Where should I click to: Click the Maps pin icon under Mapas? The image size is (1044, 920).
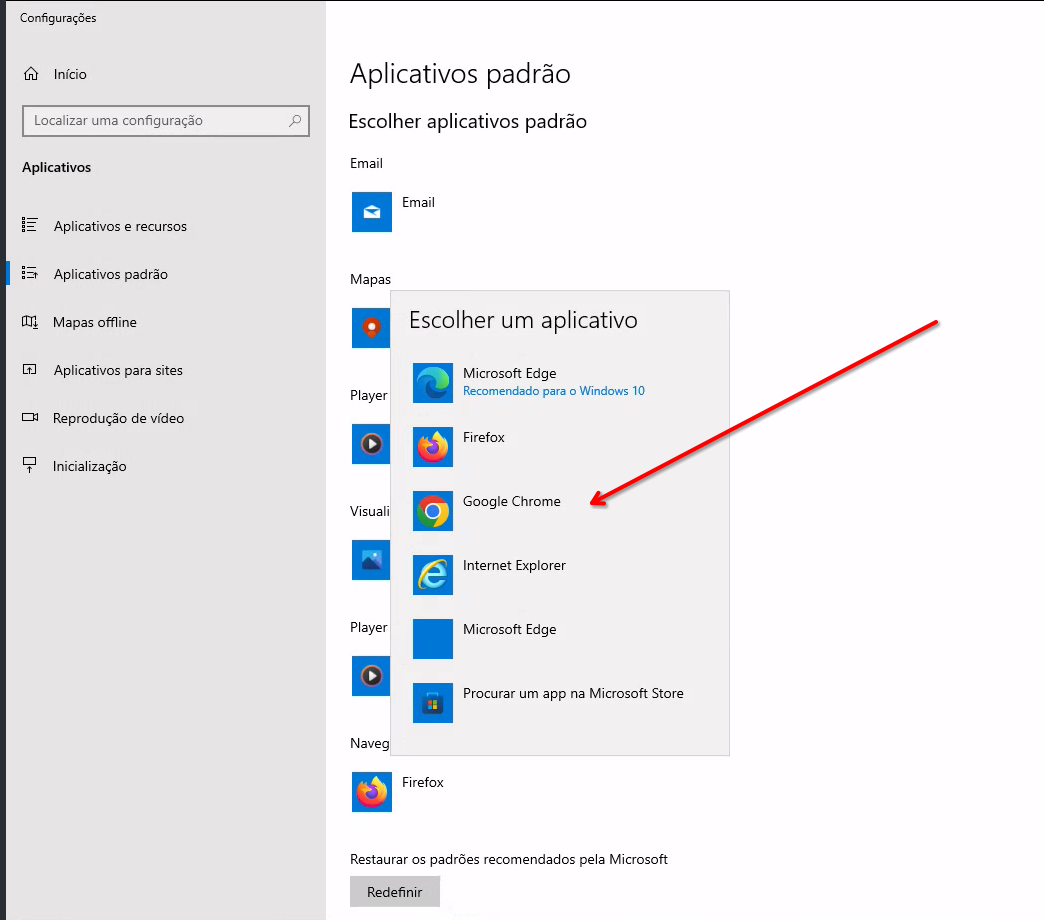coord(371,328)
